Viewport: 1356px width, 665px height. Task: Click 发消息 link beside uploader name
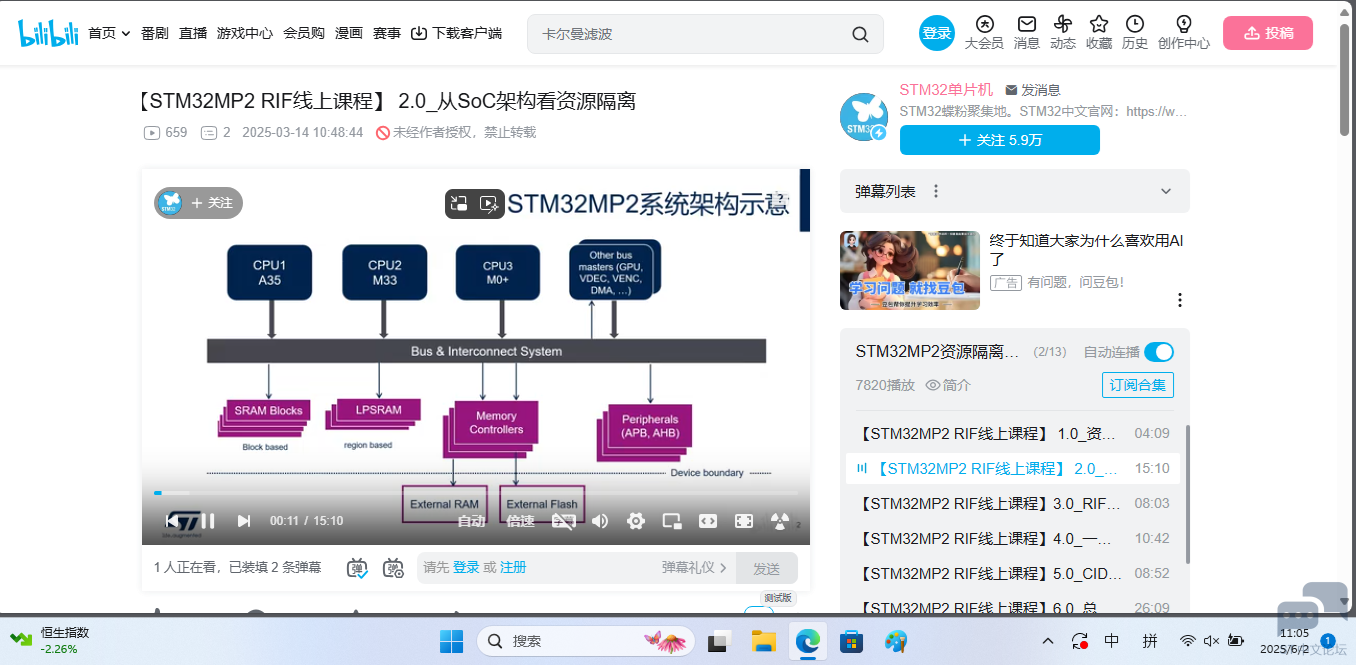click(1033, 90)
